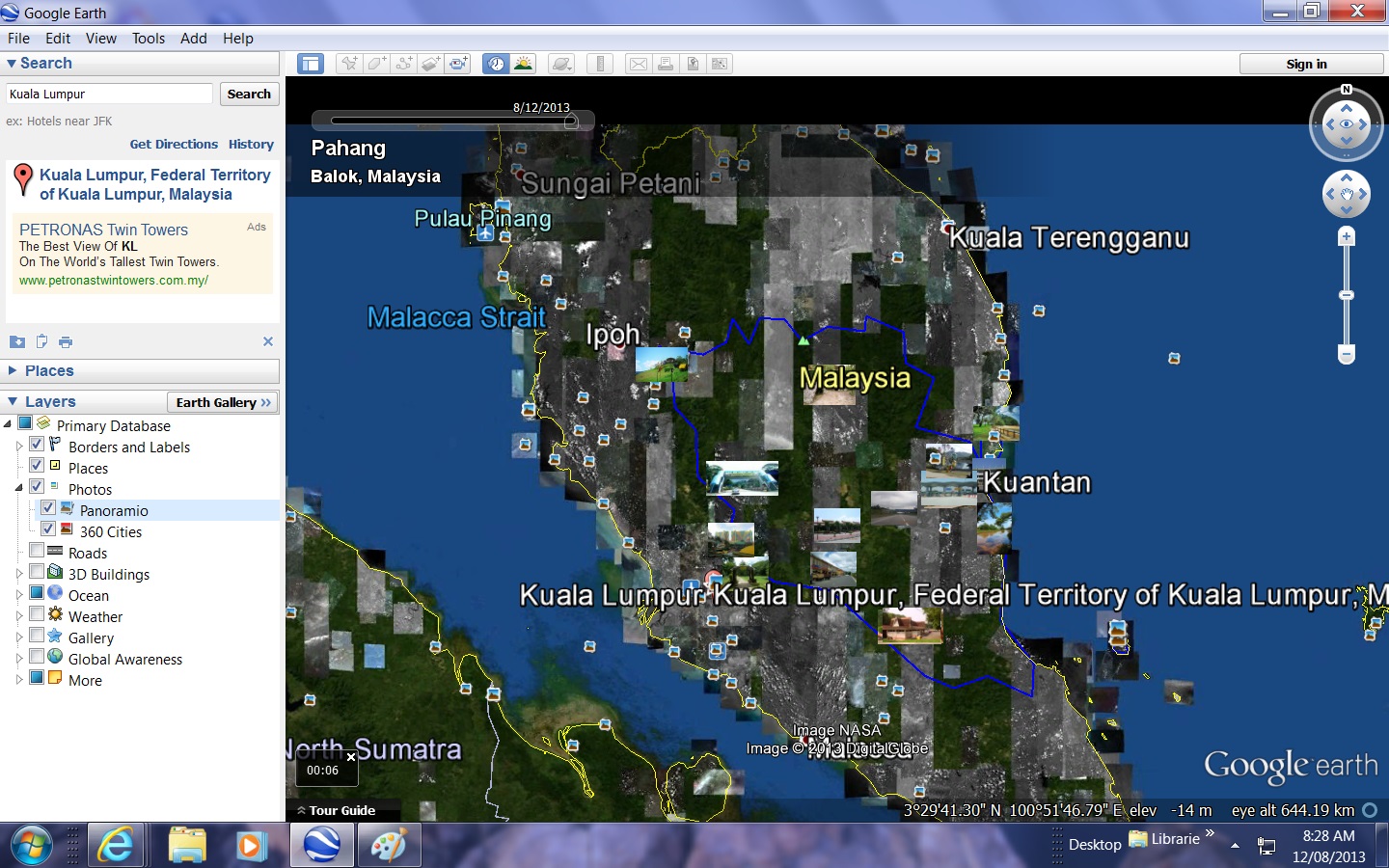This screenshot has width=1389, height=868.
Task: Expand the 3D Buildings tree node
Action: (x=18, y=573)
